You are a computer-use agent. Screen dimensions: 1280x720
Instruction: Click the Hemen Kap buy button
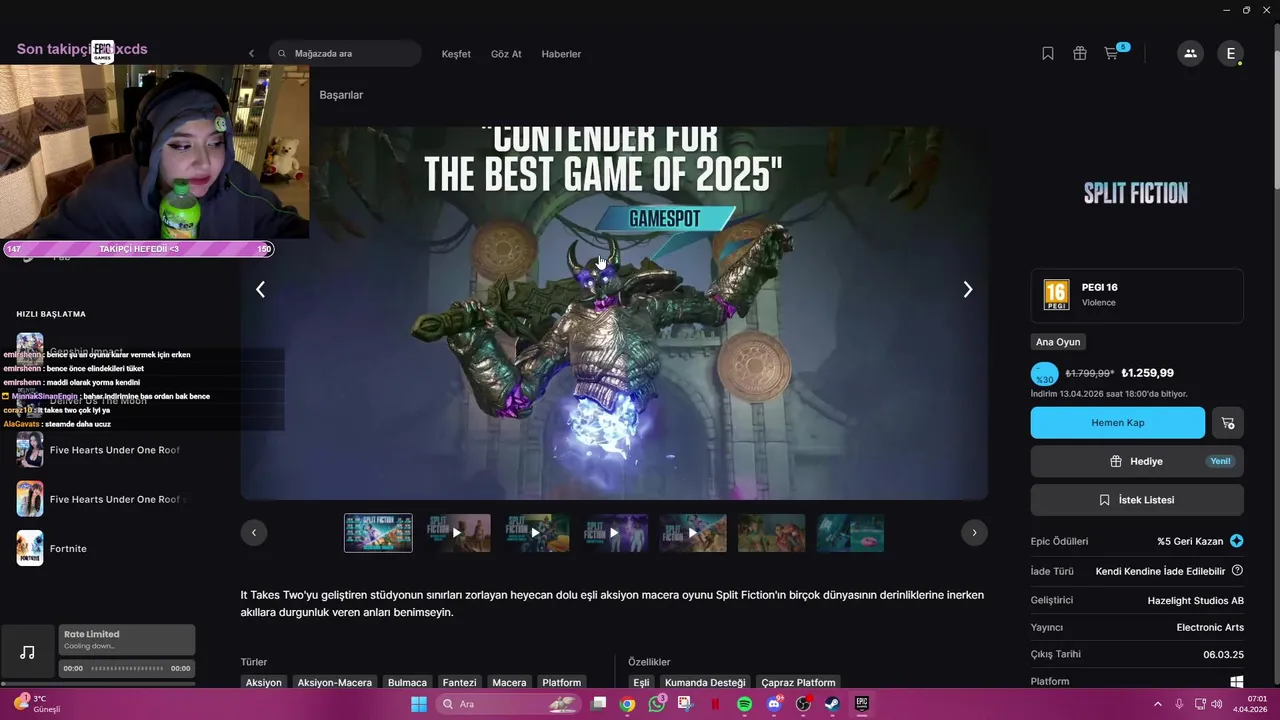(x=1117, y=423)
